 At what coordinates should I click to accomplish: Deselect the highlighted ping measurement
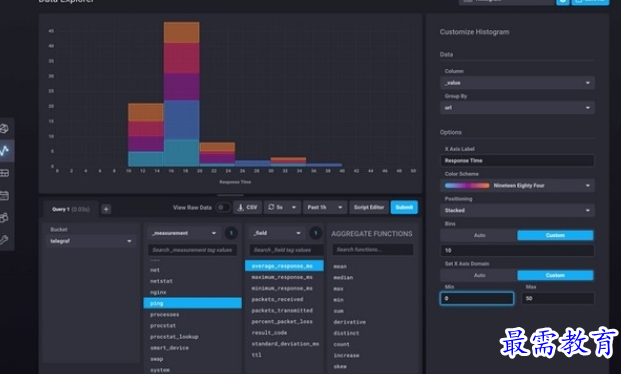point(192,303)
